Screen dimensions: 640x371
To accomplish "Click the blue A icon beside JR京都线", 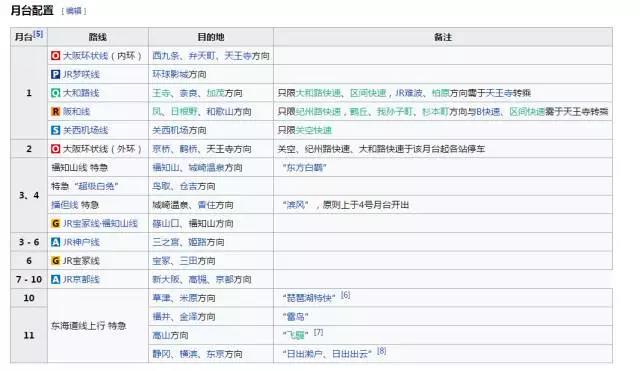I will (x=56, y=280).
